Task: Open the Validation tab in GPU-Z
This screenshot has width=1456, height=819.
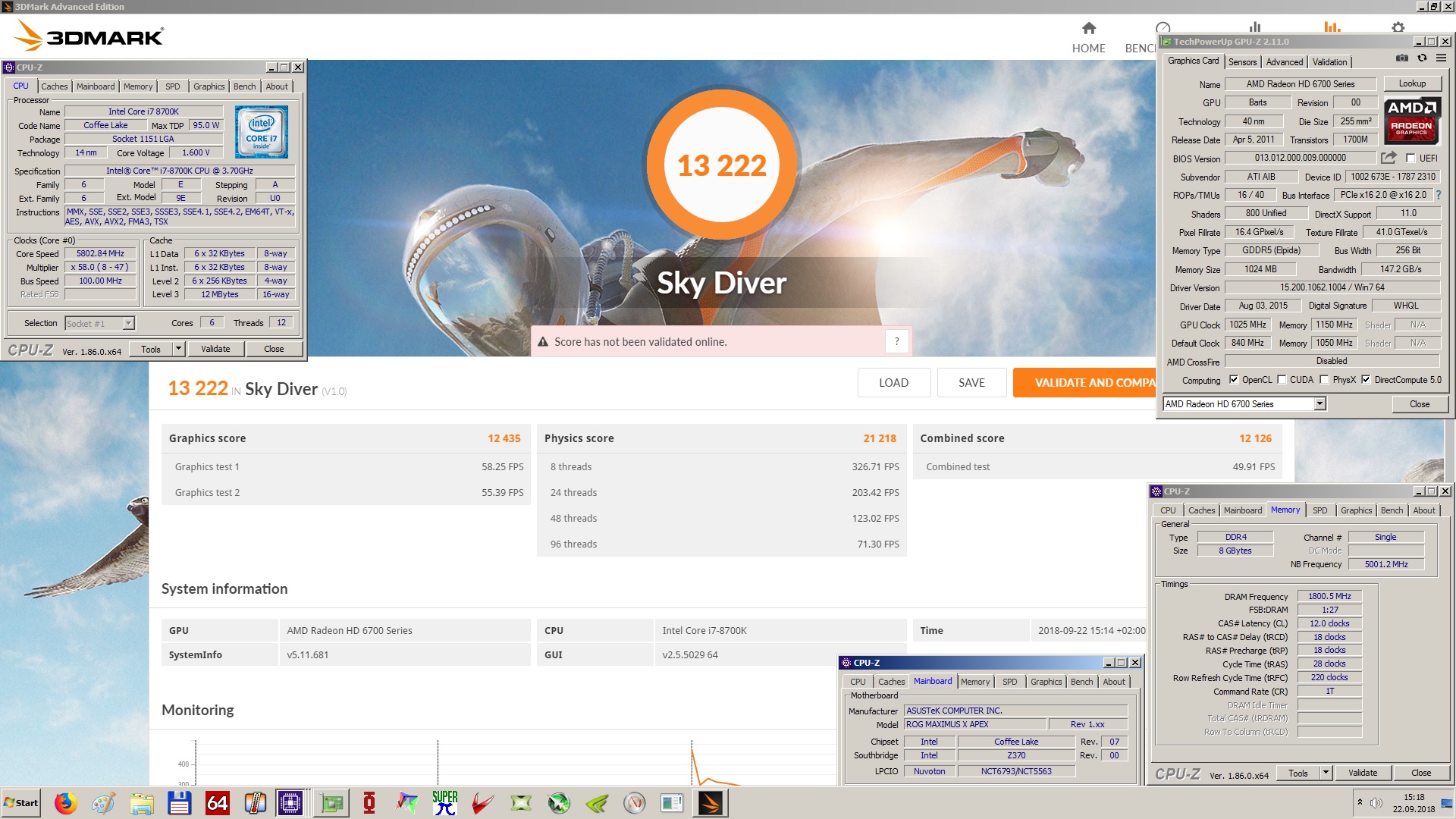Action: [1329, 62]
